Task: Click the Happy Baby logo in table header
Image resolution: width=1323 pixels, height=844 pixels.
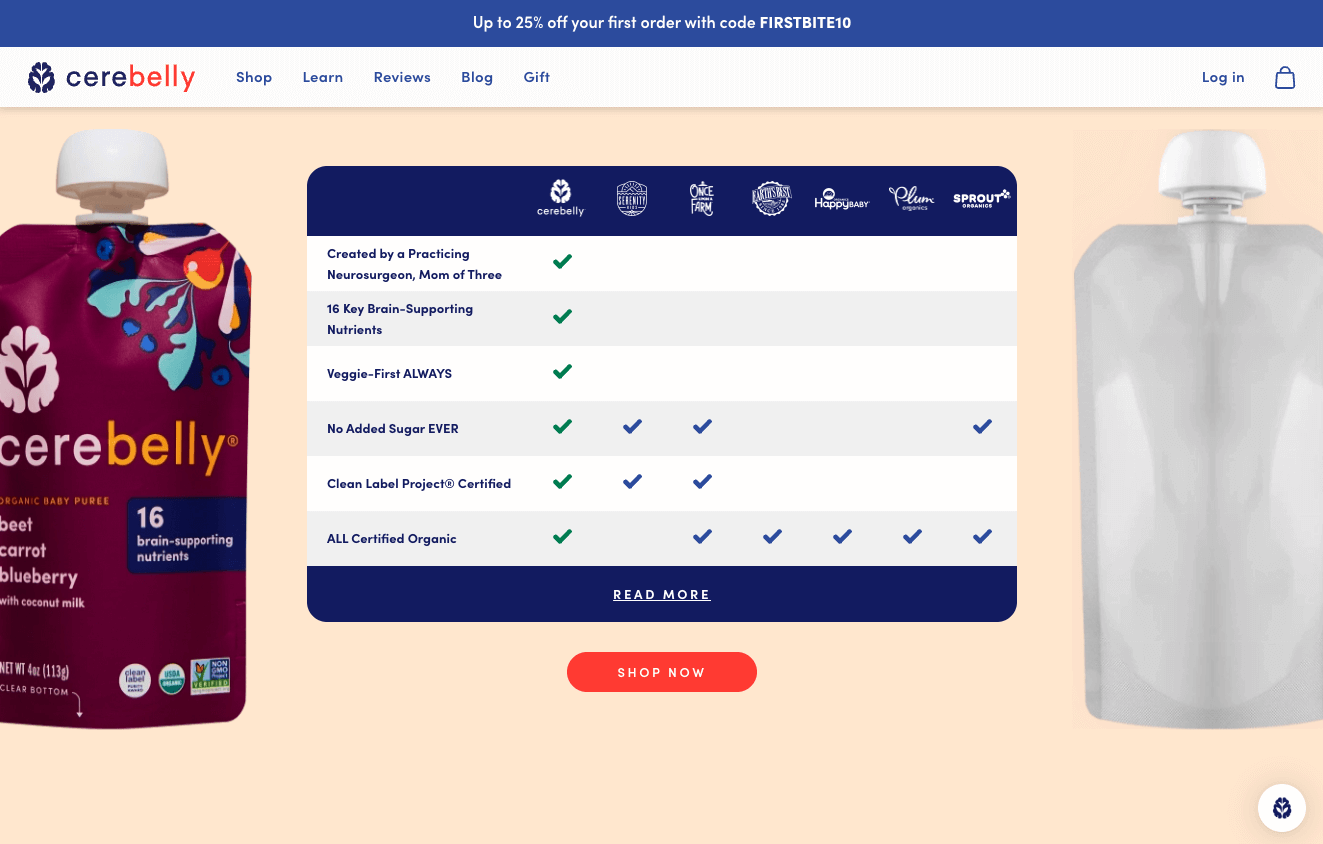Action: tap(842, 198)
